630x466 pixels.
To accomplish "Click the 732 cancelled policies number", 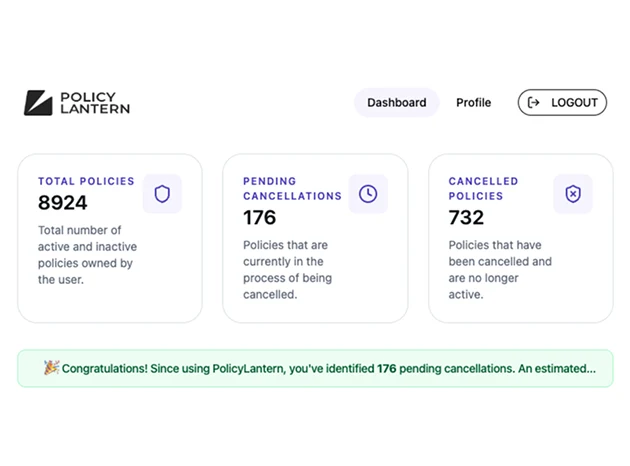I will coord(466,217).
